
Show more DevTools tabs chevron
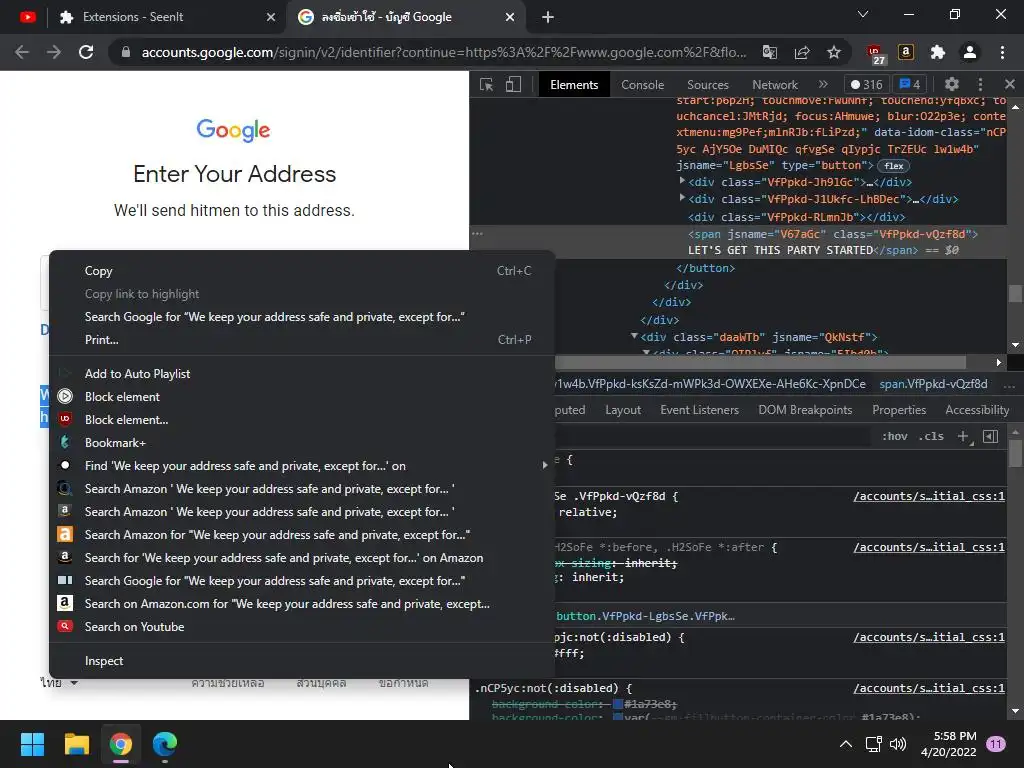823,84
